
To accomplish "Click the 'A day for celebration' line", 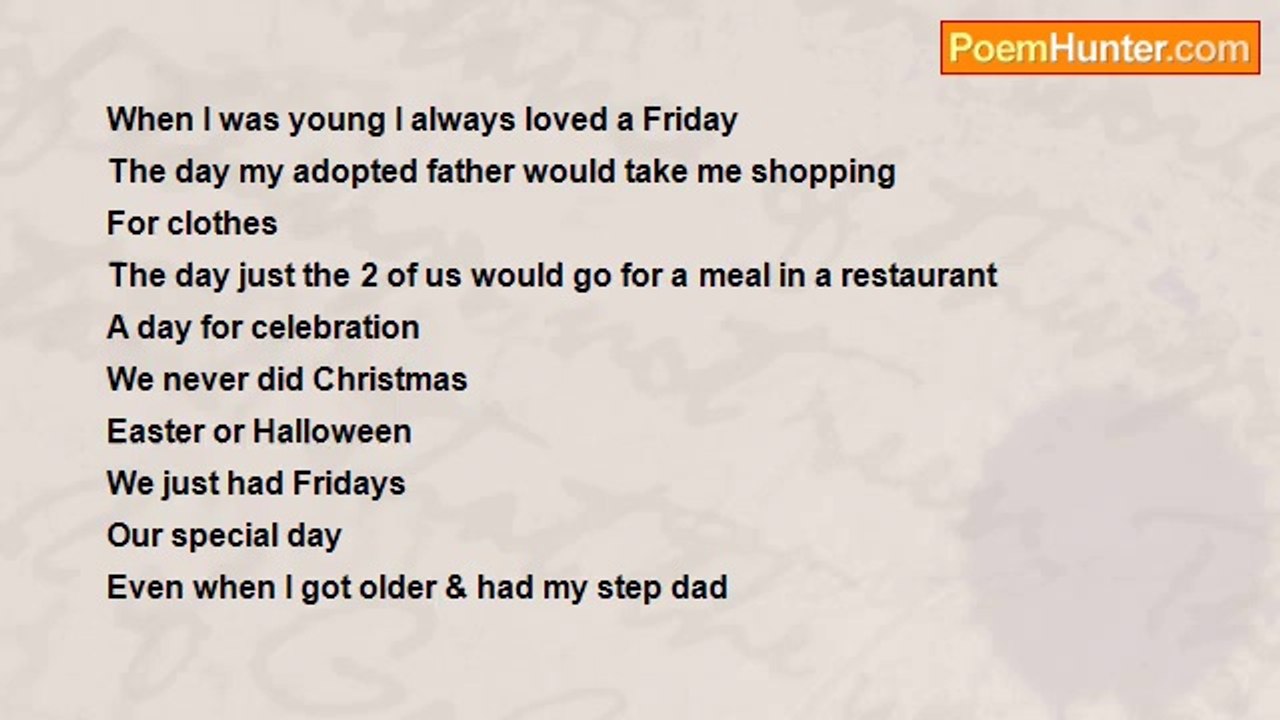I will 263,327.
